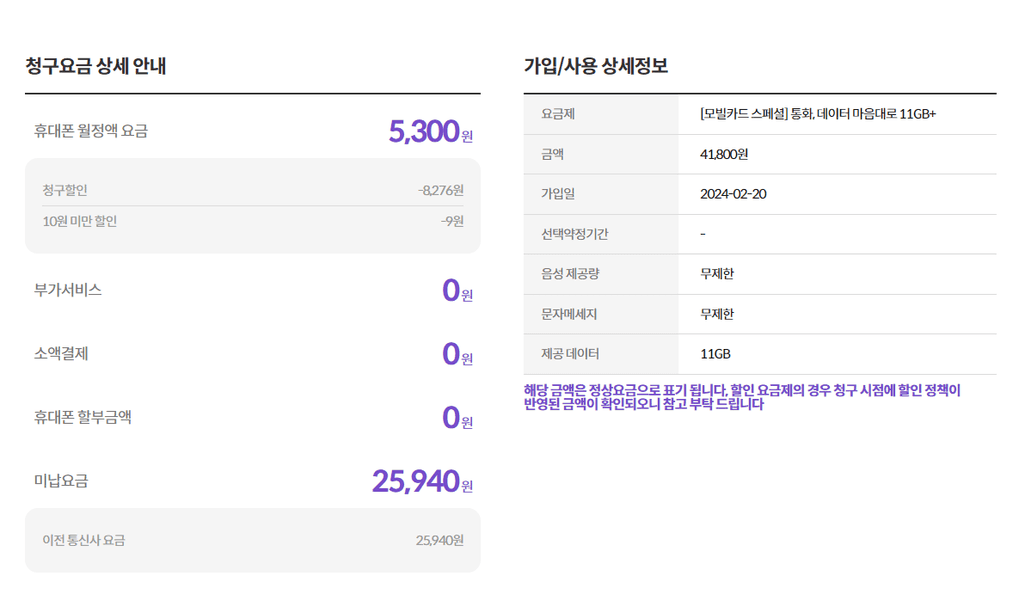Image resolution: width=1025 pixels, height=612 pixels.
Task: Click the 41,800원 plan price value
Action: 724,154
